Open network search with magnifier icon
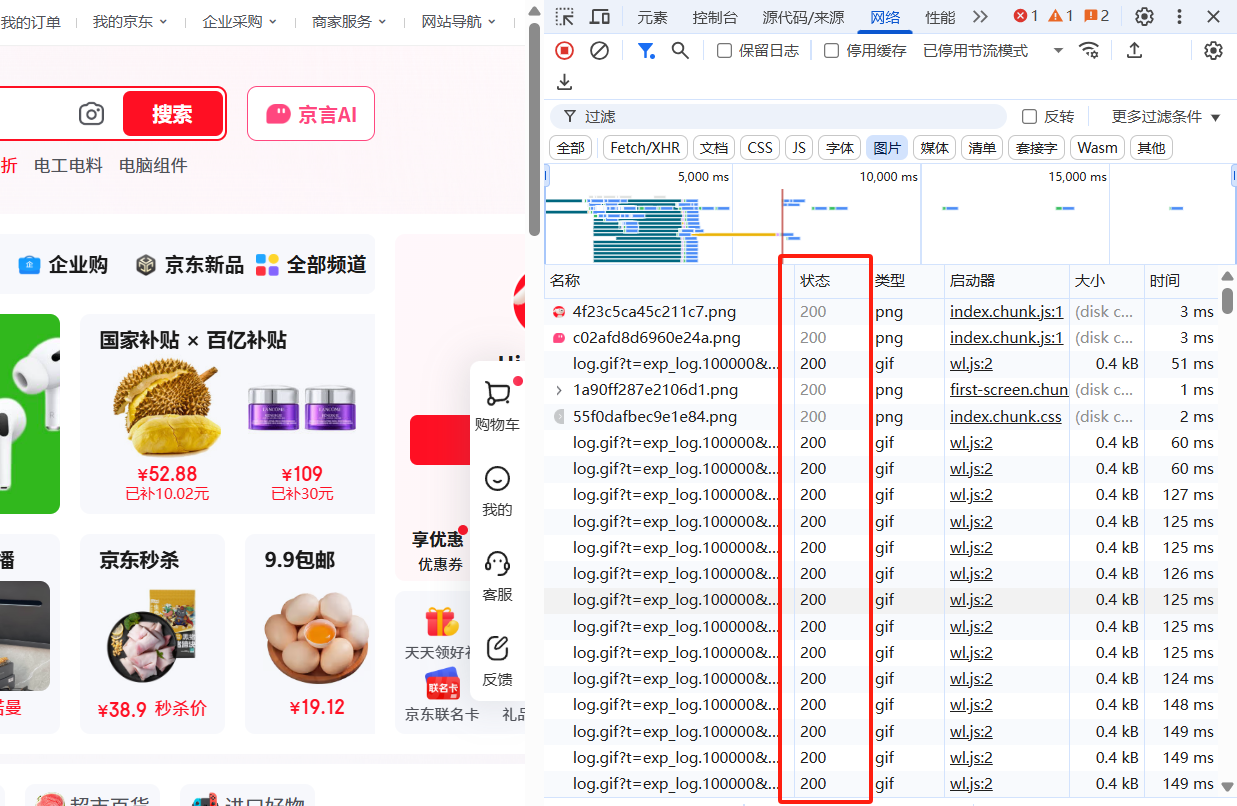This screenshot has height=806, width=1237. (680, 50)
